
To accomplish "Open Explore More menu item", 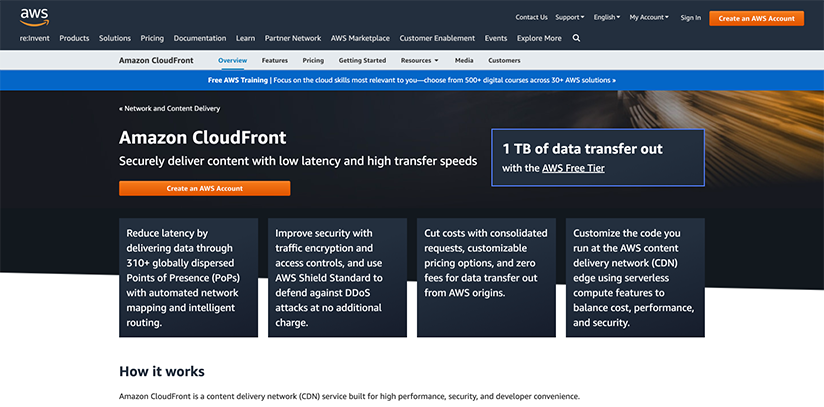I will tap(539, 38).
